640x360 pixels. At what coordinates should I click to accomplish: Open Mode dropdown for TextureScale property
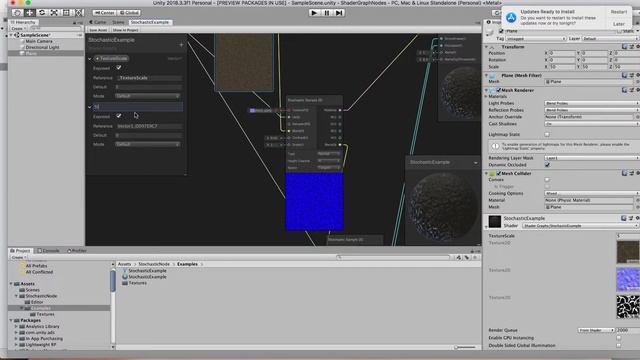click(x=147, y=96)
